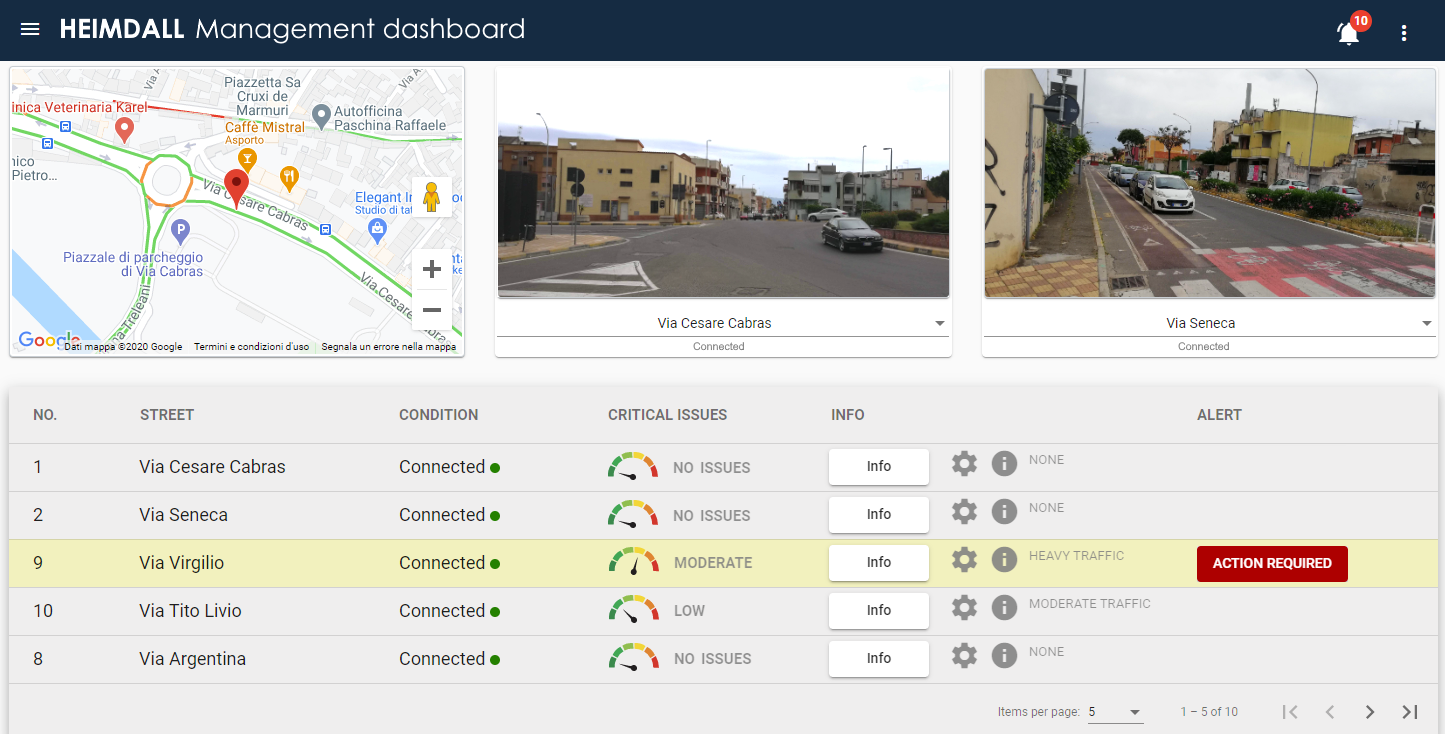Click settings gear for Via Cesare Cabras

click(x=964, y=464)
